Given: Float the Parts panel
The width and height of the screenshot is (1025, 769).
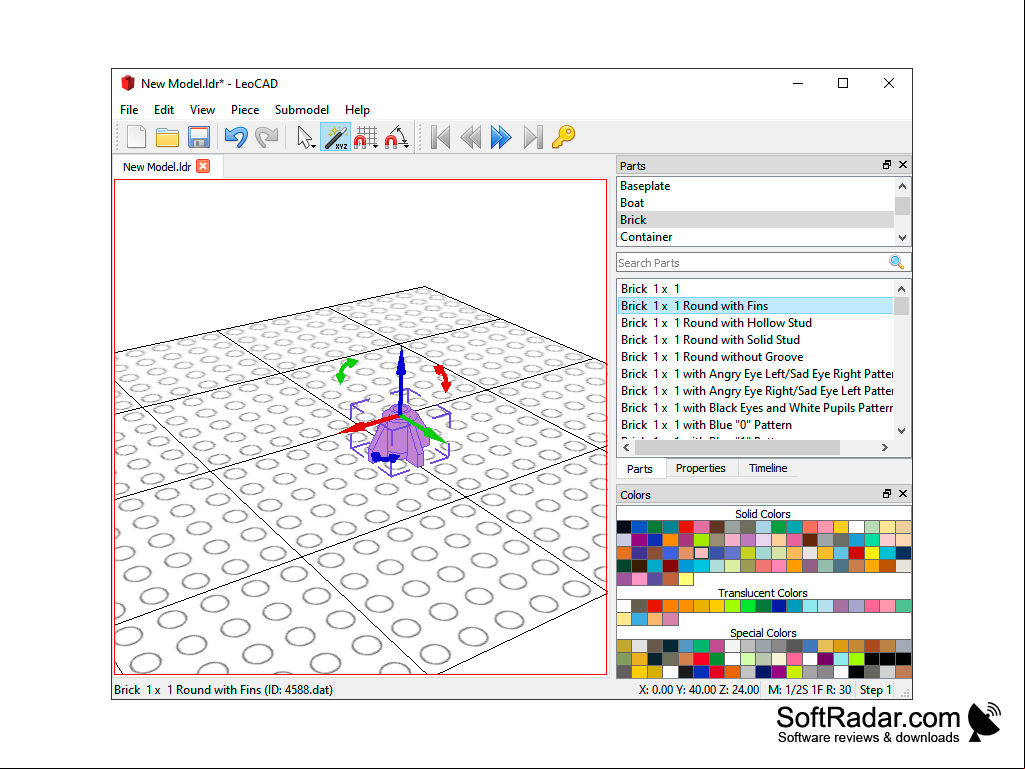Looking at the screenshot, I should [x=887, y=165].
